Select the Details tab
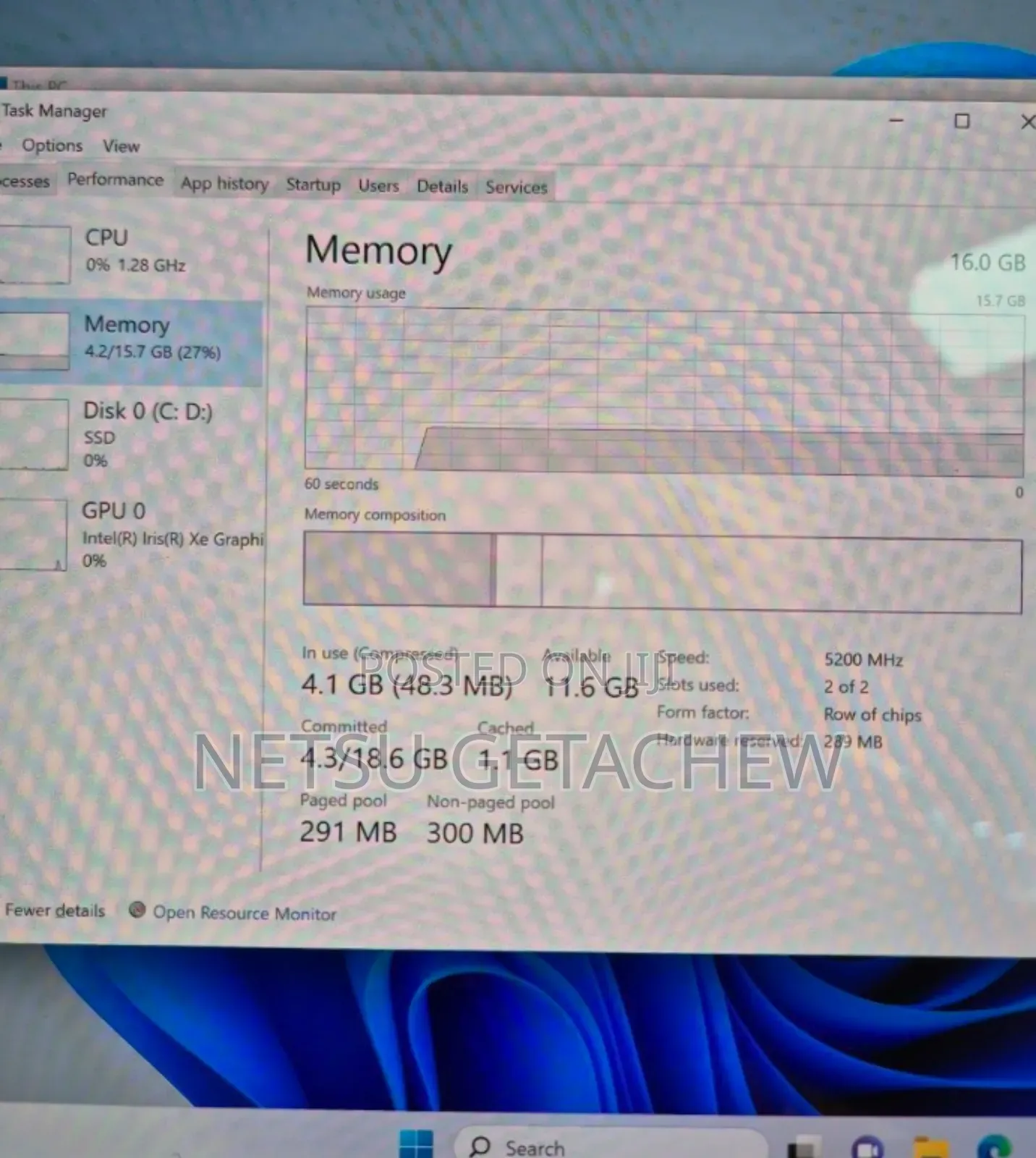This screenshot has height=1158, width=1036. (443, 187)
